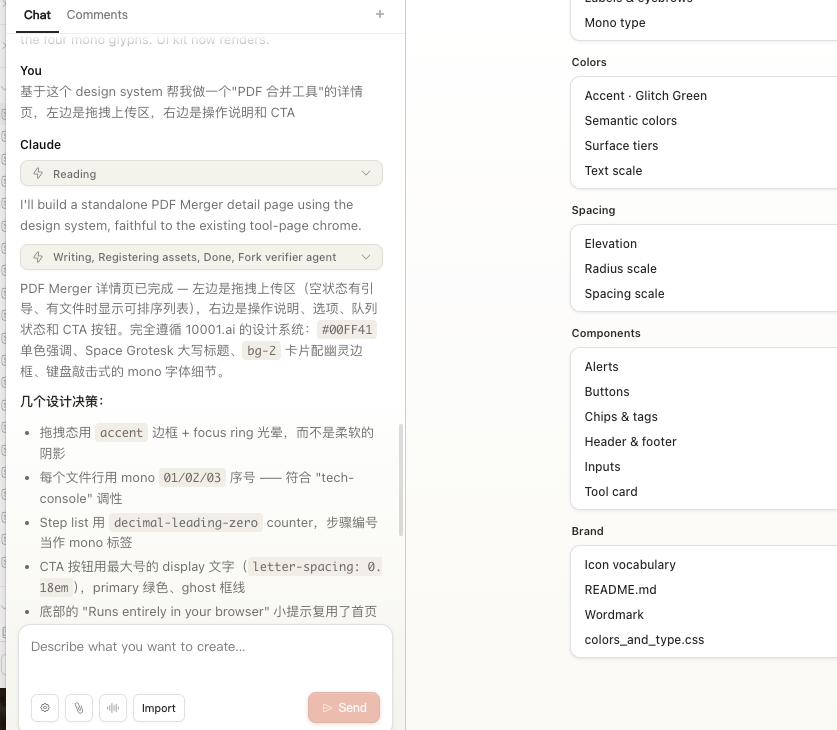
Task: Click the bg-2 code chip
Action: coord(262,350)
